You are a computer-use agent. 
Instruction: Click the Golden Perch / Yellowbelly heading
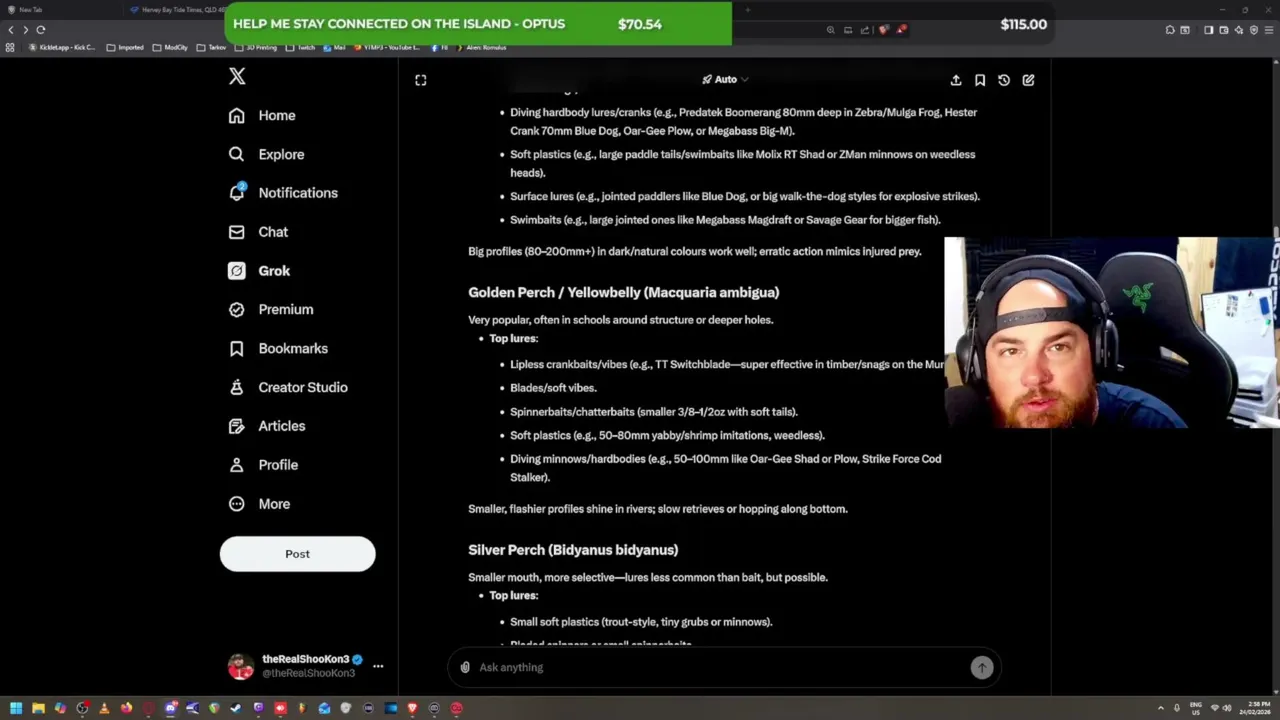623,292
